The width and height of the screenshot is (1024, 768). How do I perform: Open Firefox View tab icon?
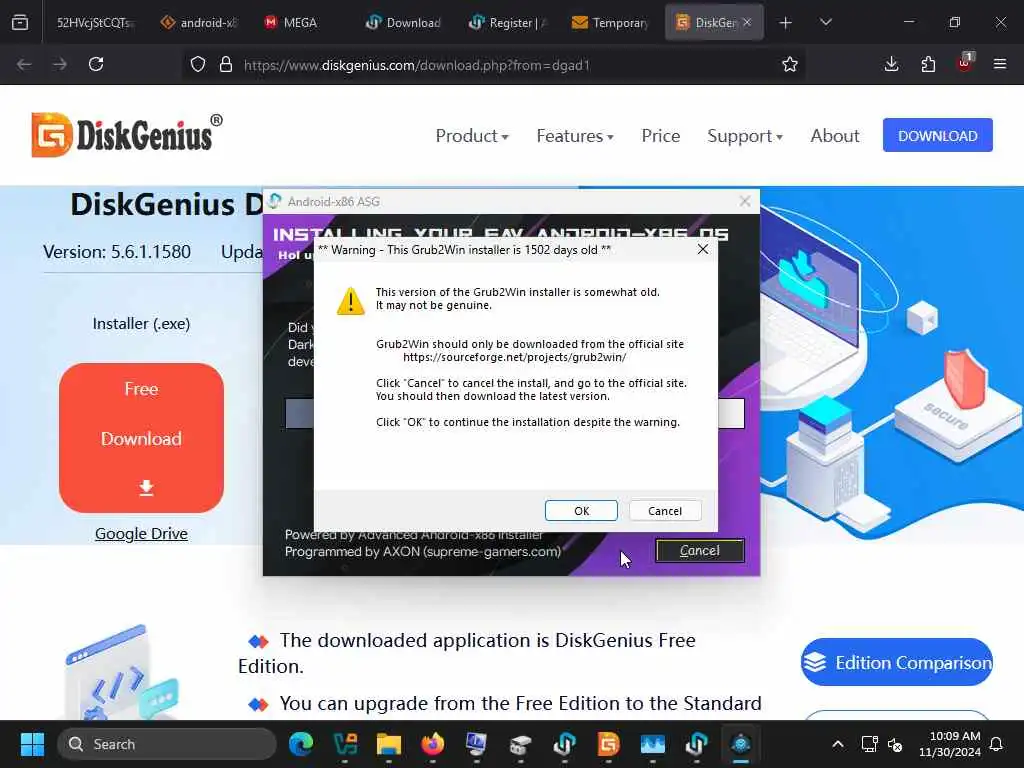pos(20,22)
